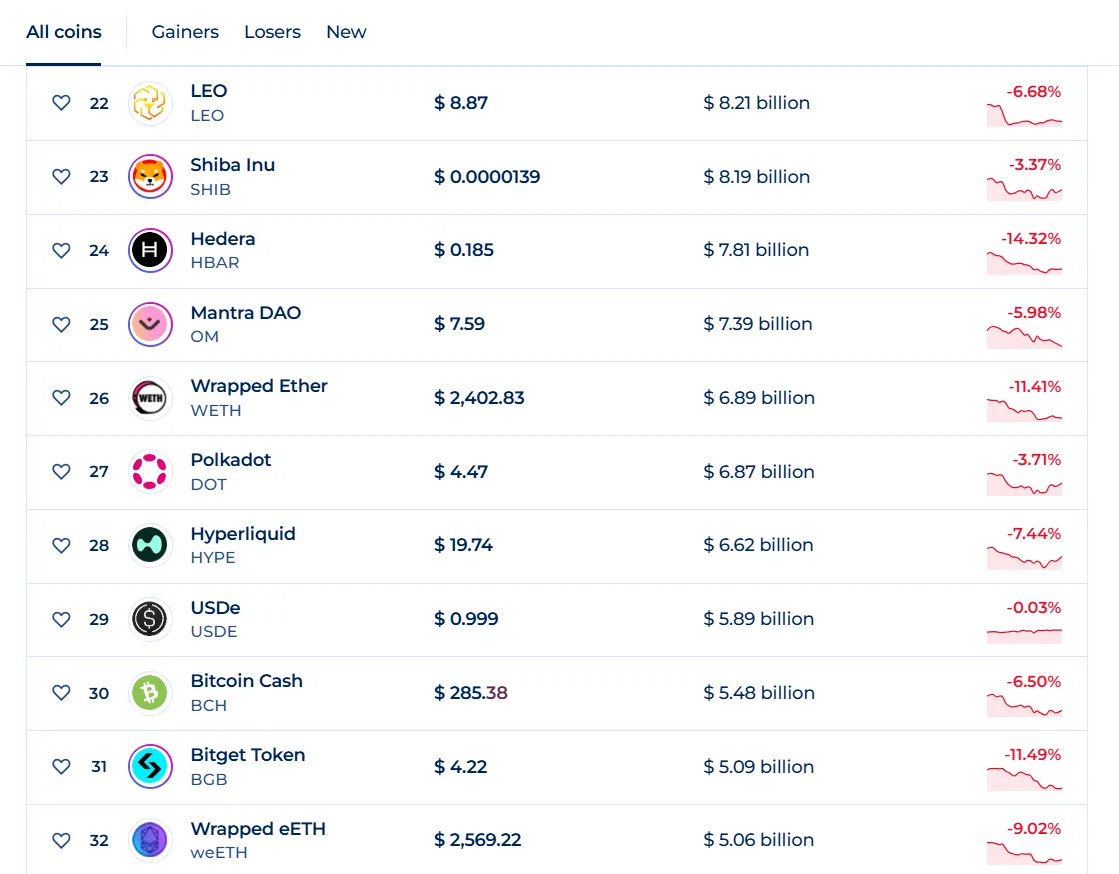Click the Bitget Token sparkline chart

click(1024, 779)
